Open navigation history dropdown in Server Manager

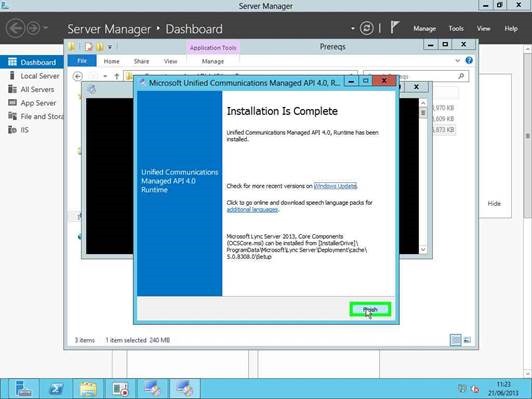pyautogui.click(x=46, y=28)
